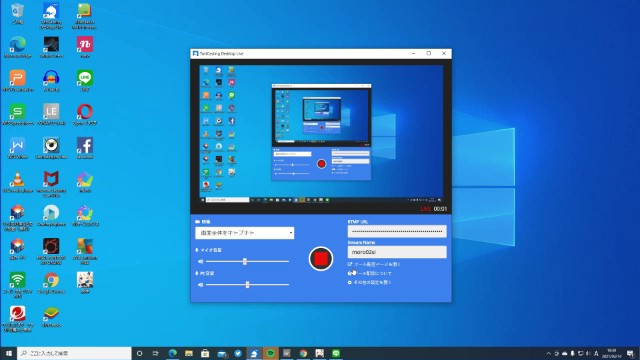Adjust the microphone volume slider
The width and height of the screenshot is (640, 360).
click(245, 261)
